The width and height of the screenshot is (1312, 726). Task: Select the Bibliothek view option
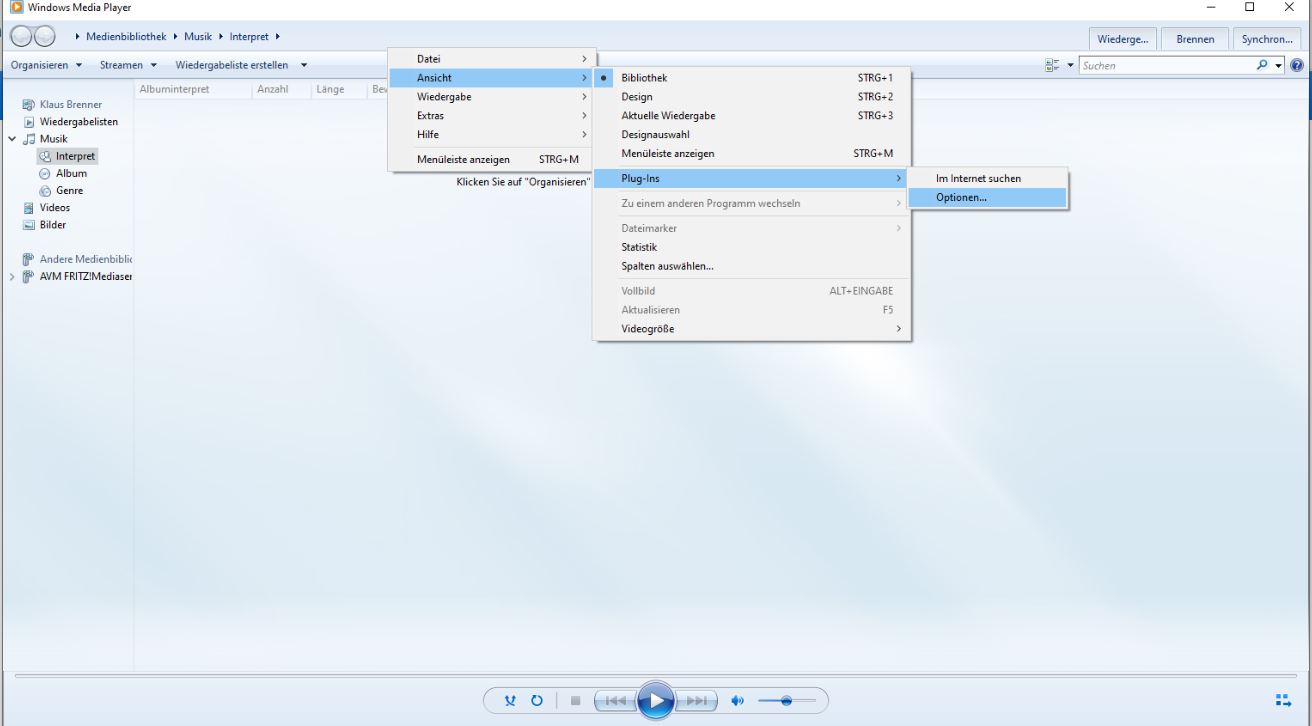coord(752,78)
